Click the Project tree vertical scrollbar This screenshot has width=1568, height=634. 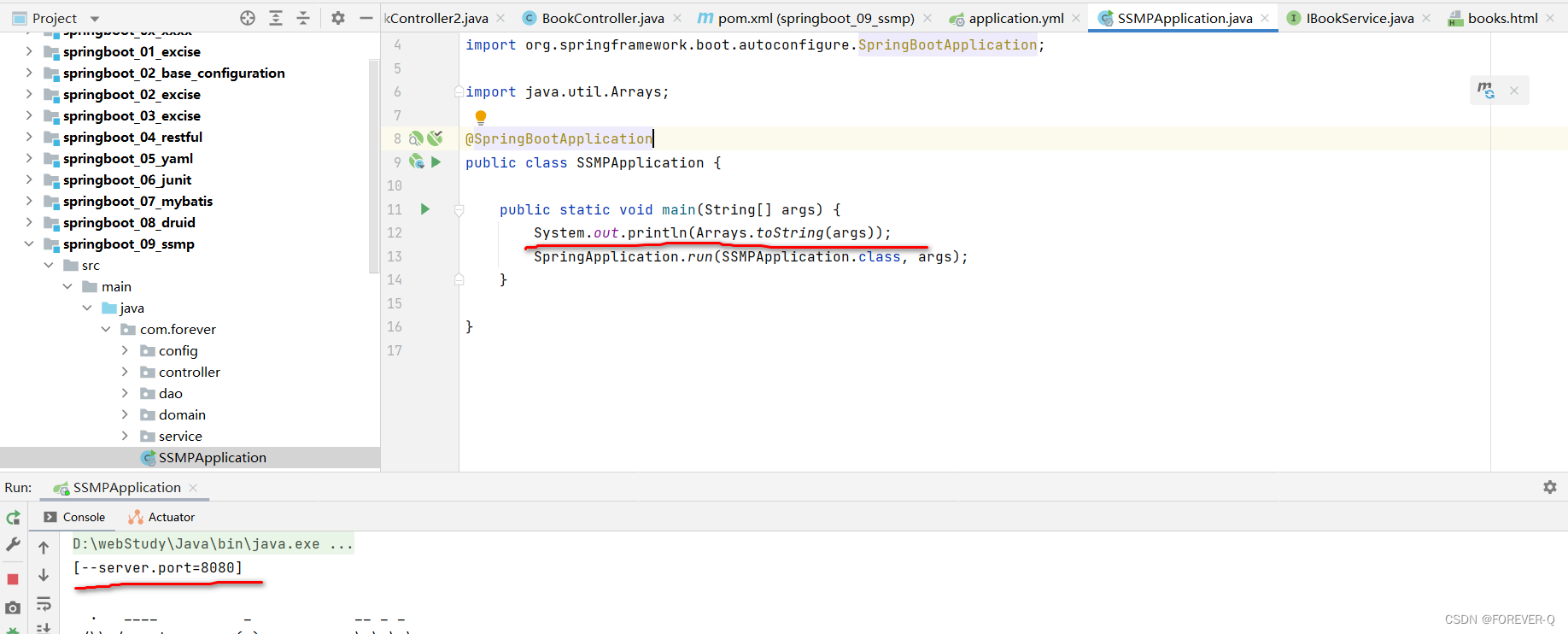373,166
